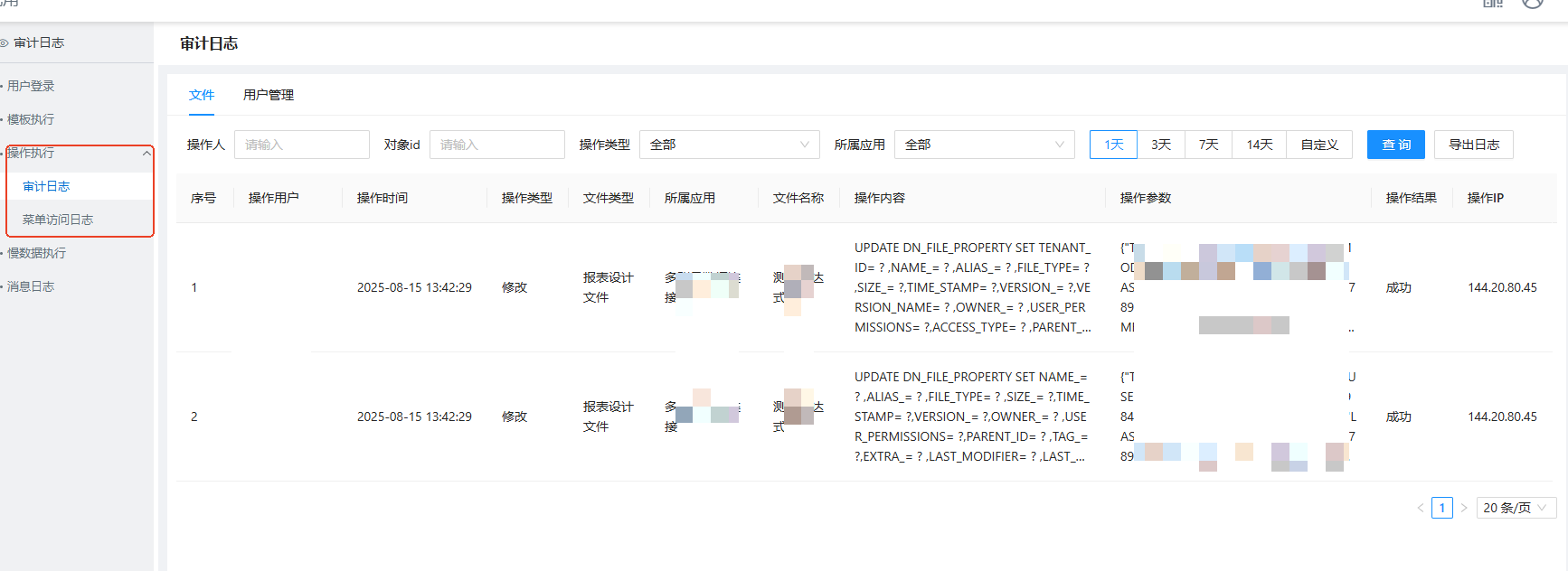Go to the previous page arrow
The image size is (1568, 571).
(x=1421, y=508)
